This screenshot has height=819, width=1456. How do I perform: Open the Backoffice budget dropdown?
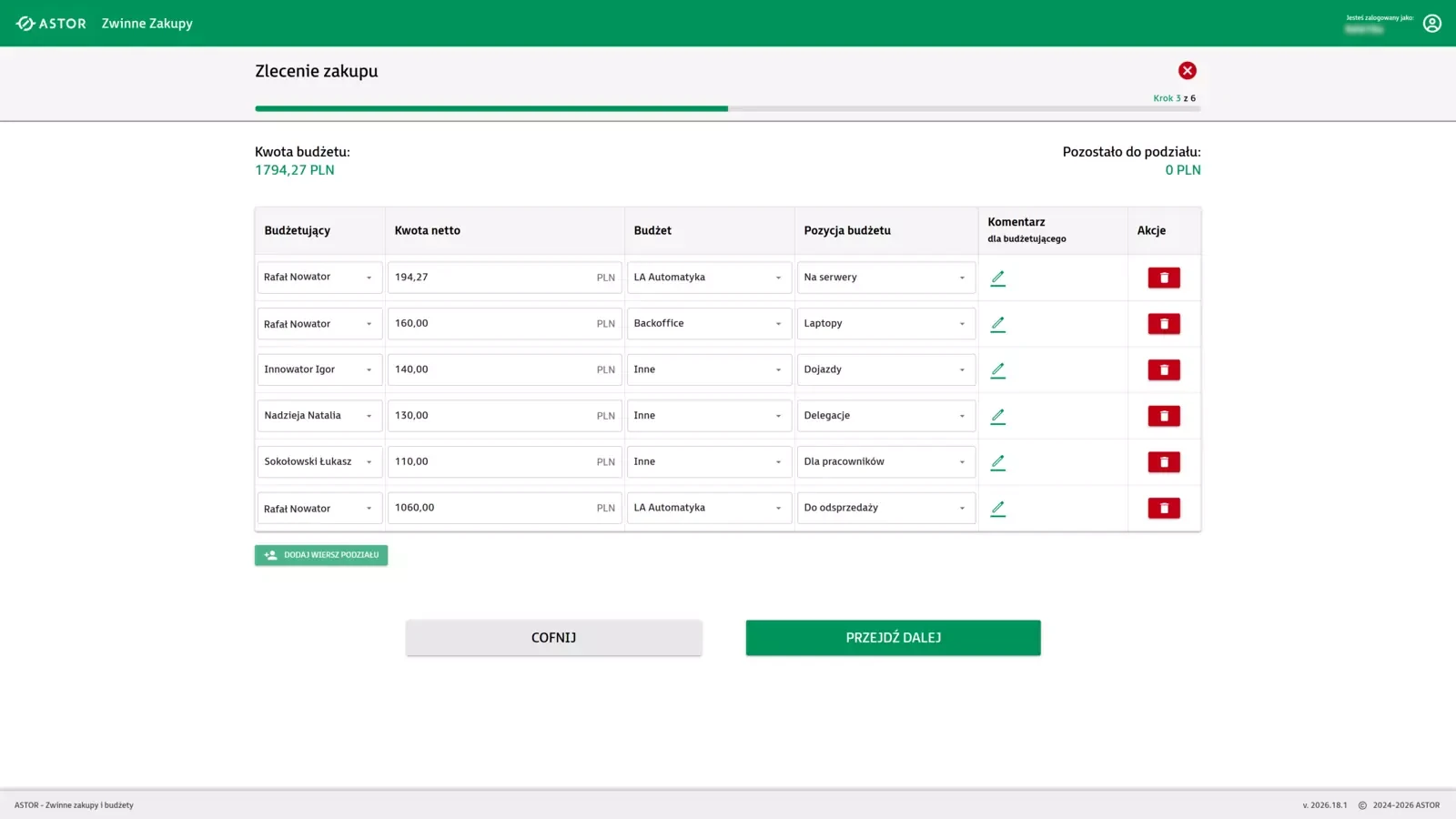click(x=708, y=324)
